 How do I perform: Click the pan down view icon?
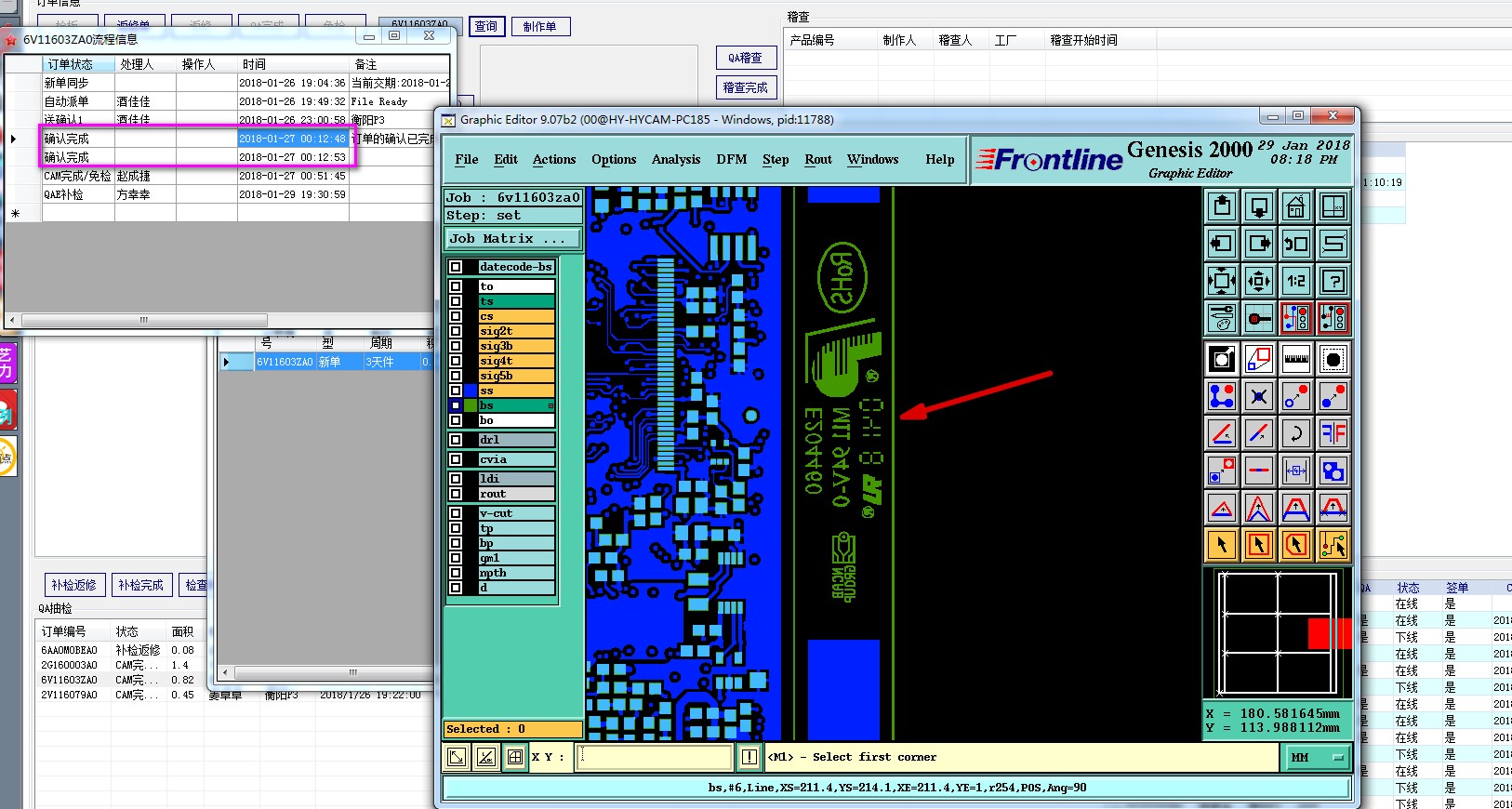coord(1259,206)
